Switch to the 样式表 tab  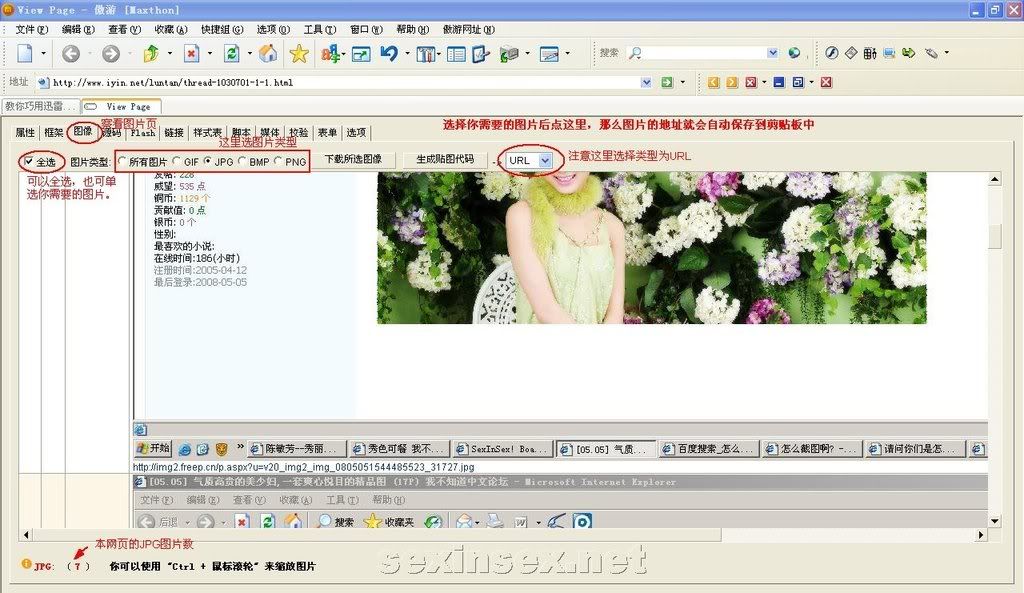coord(208,133)
